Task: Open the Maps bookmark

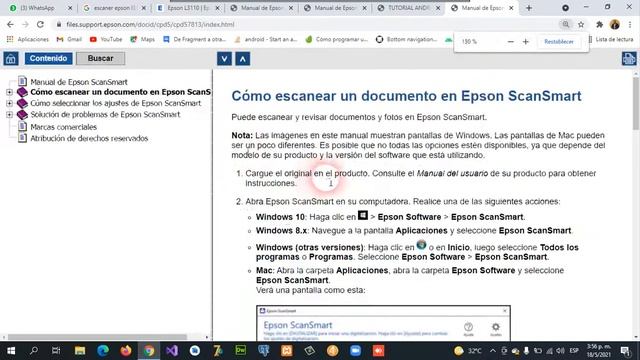Action: tap(142, 39)
